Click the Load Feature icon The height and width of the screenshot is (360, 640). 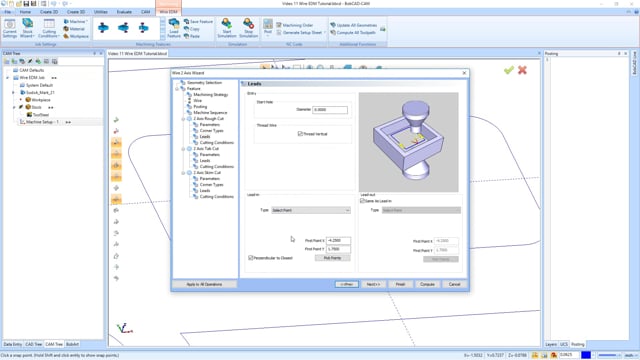[x=174, y=28]
